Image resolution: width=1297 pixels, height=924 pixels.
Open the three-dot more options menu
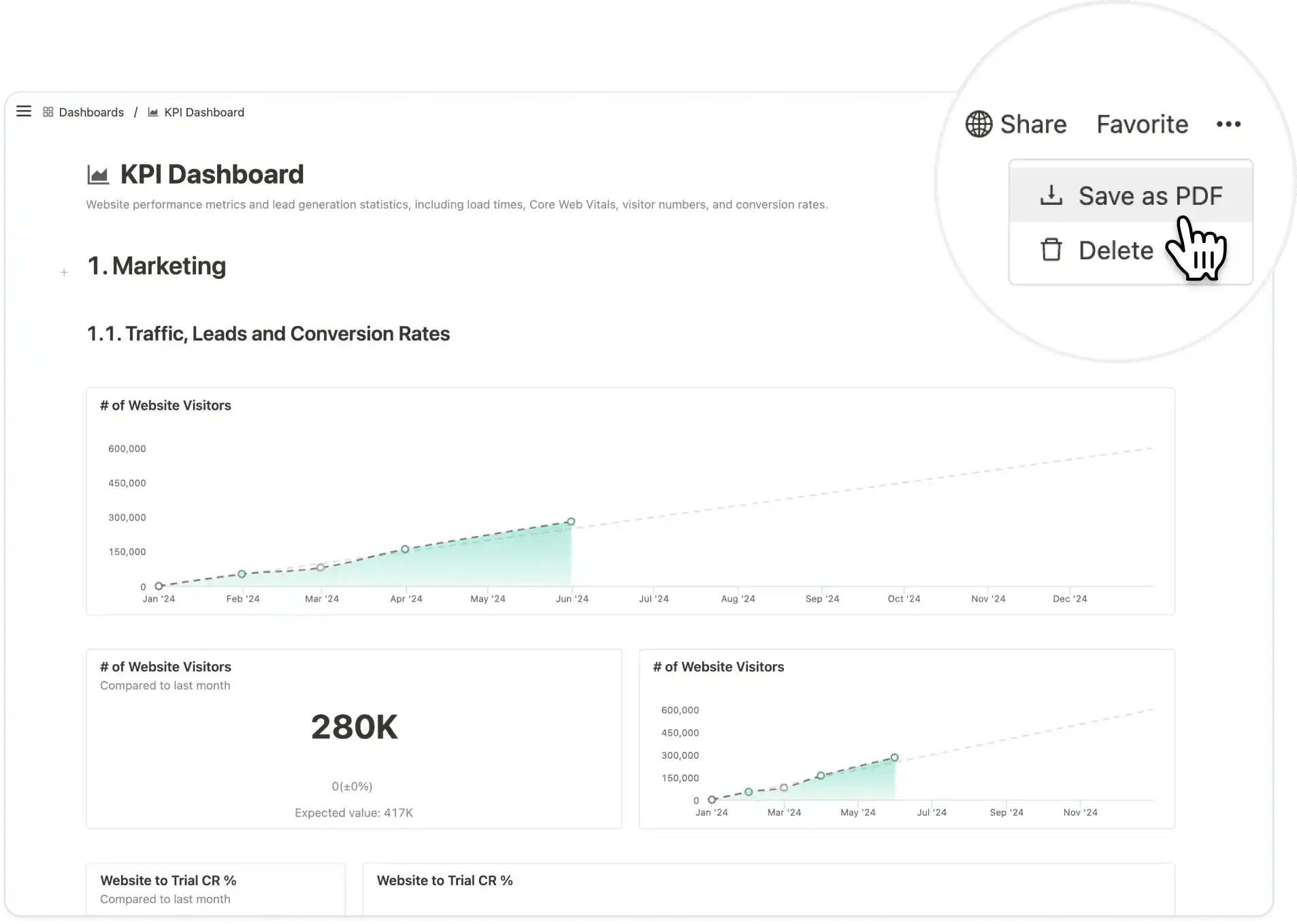tap(1228, 124)
